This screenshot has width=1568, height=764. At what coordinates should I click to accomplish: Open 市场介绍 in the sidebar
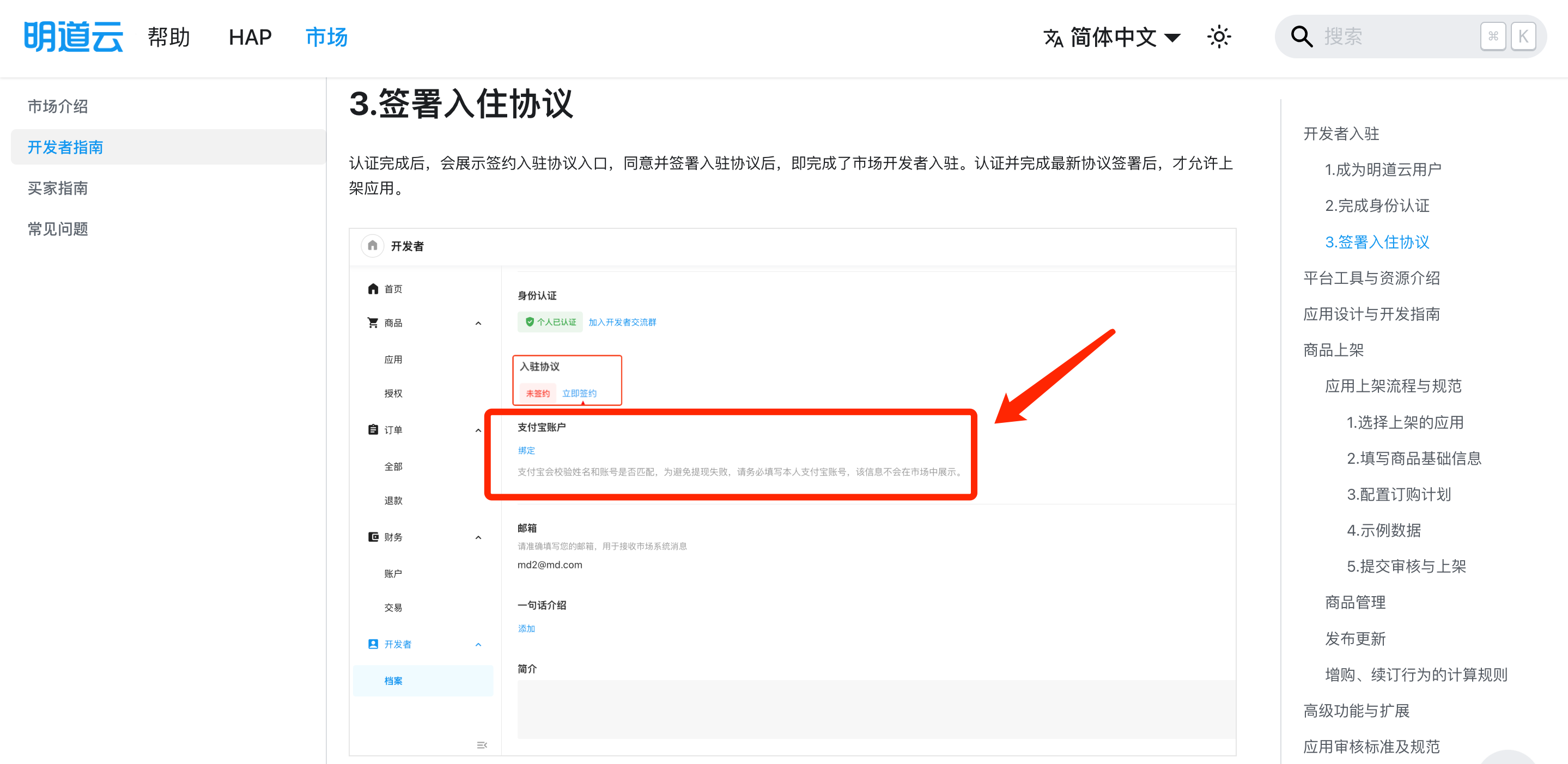point(58,106)
